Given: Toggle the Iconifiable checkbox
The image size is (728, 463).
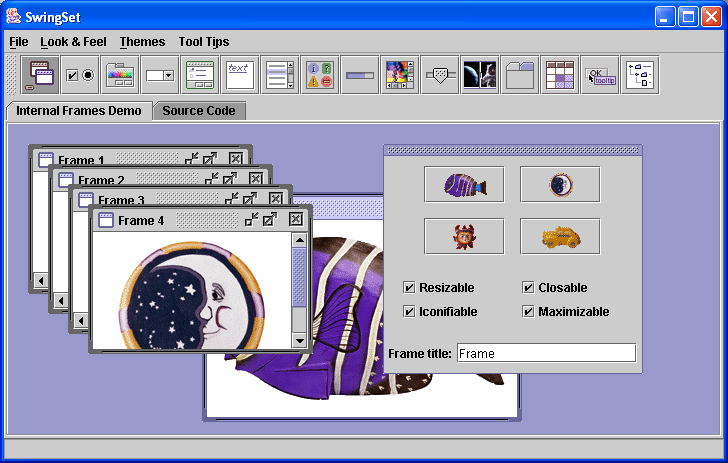Looking at the screenshot, I should click(409, 312).
